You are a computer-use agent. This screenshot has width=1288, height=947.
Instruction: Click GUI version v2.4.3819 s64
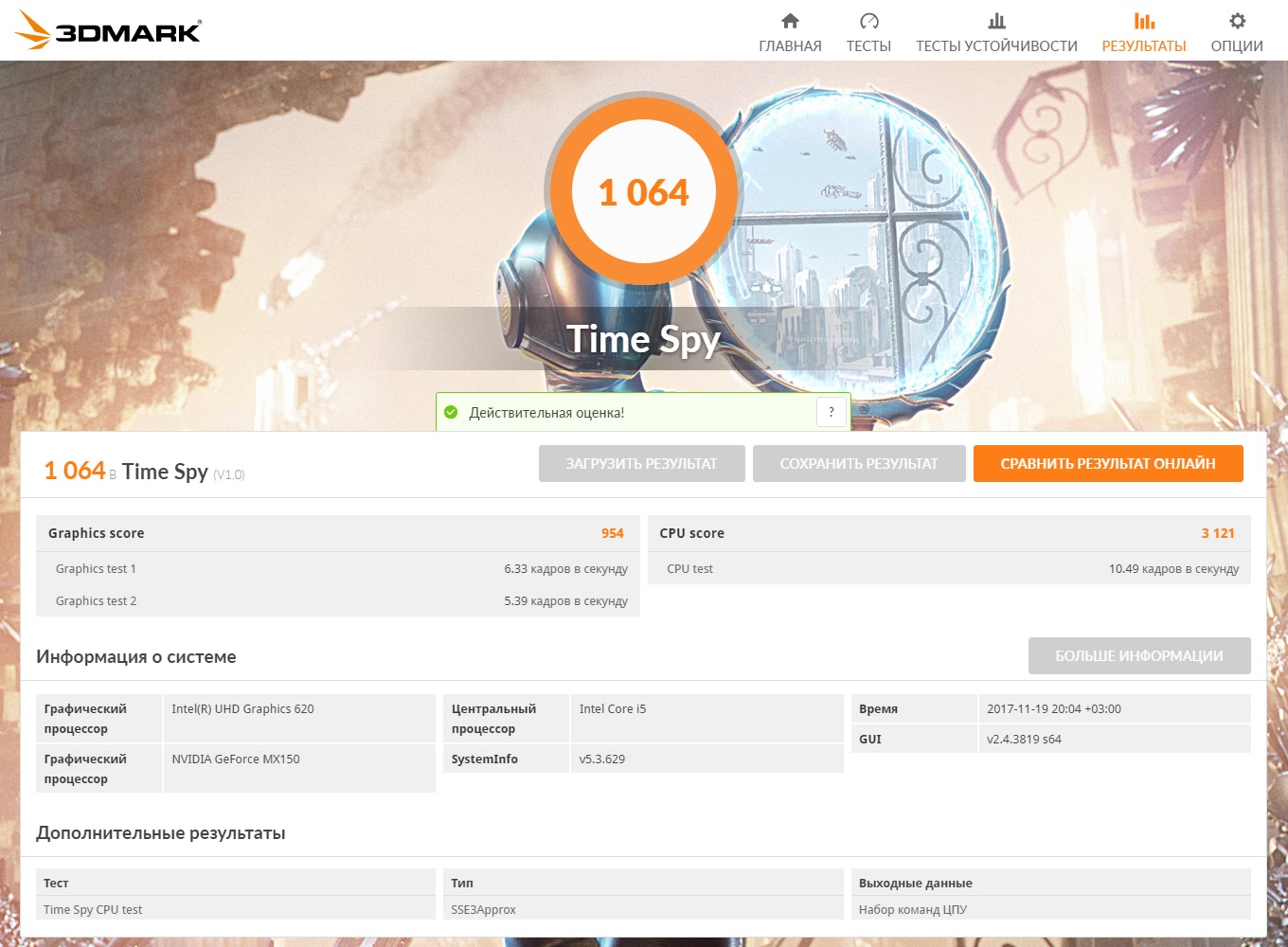(x=1115, y=739)
